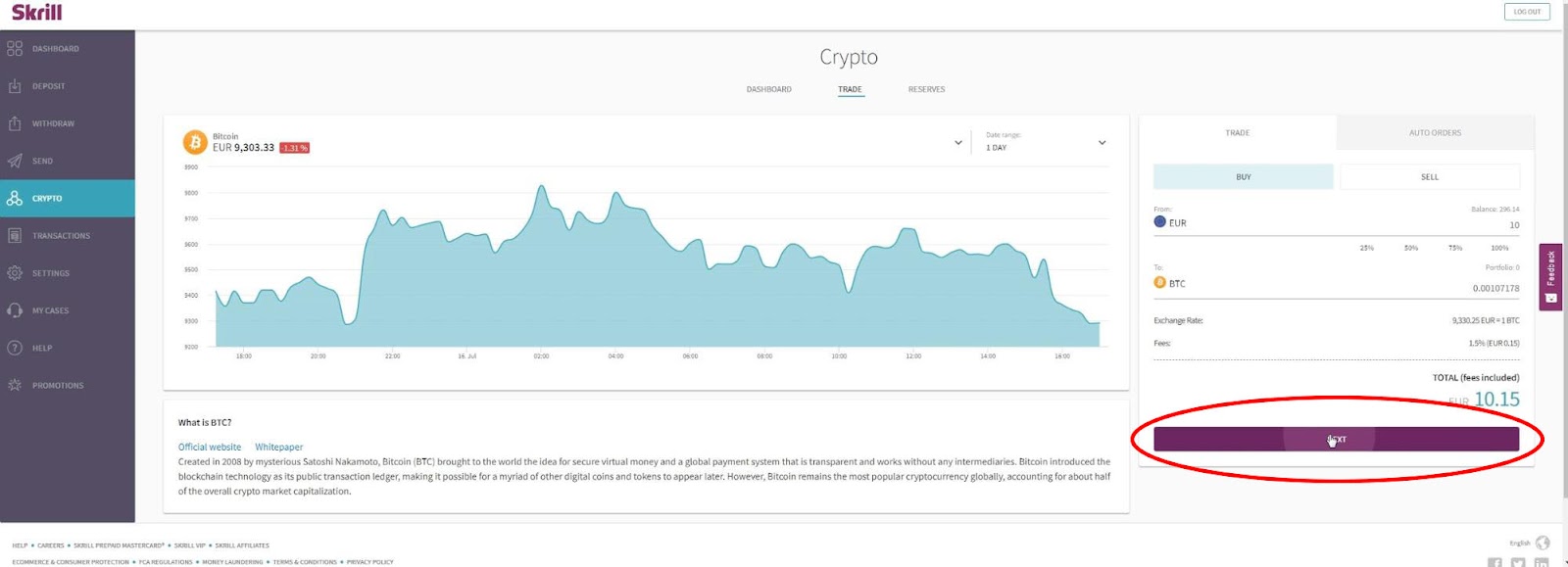Open Promotions from the sidebar
The image size is (1568, 567).
pos(68,385)
